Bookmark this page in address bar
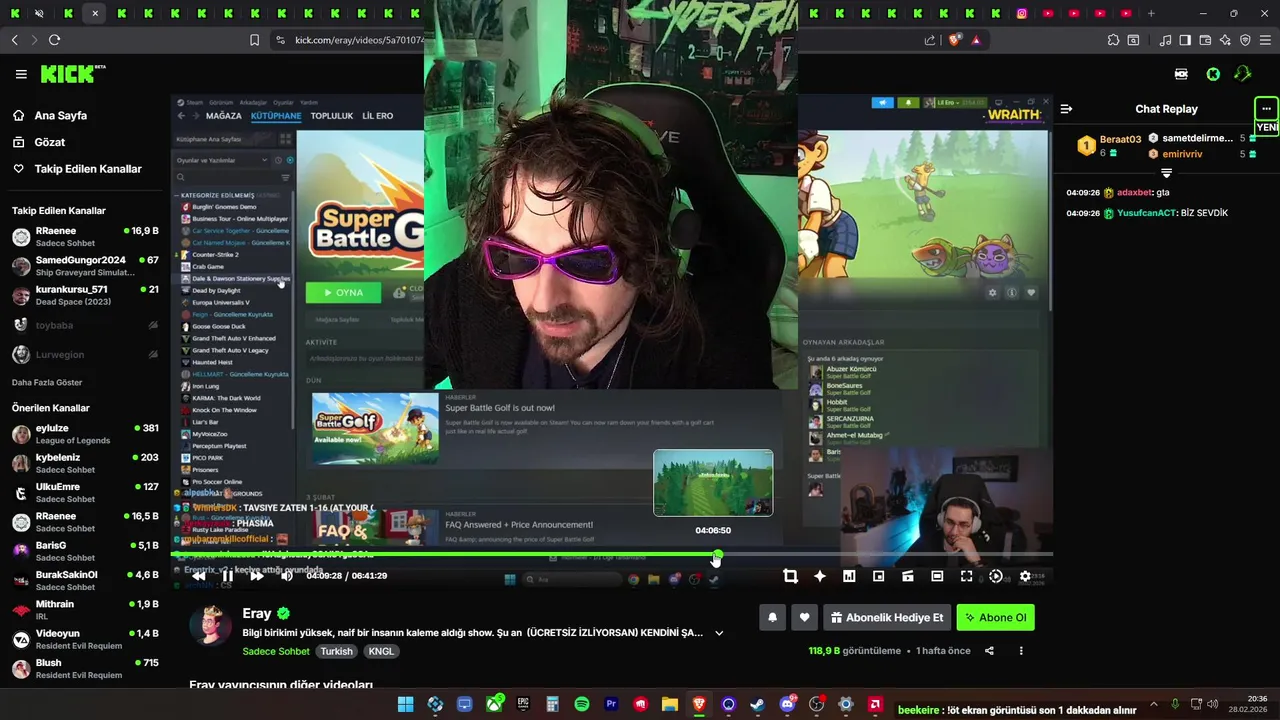This screenshot has width=1280, height=720. coord(255,40)
